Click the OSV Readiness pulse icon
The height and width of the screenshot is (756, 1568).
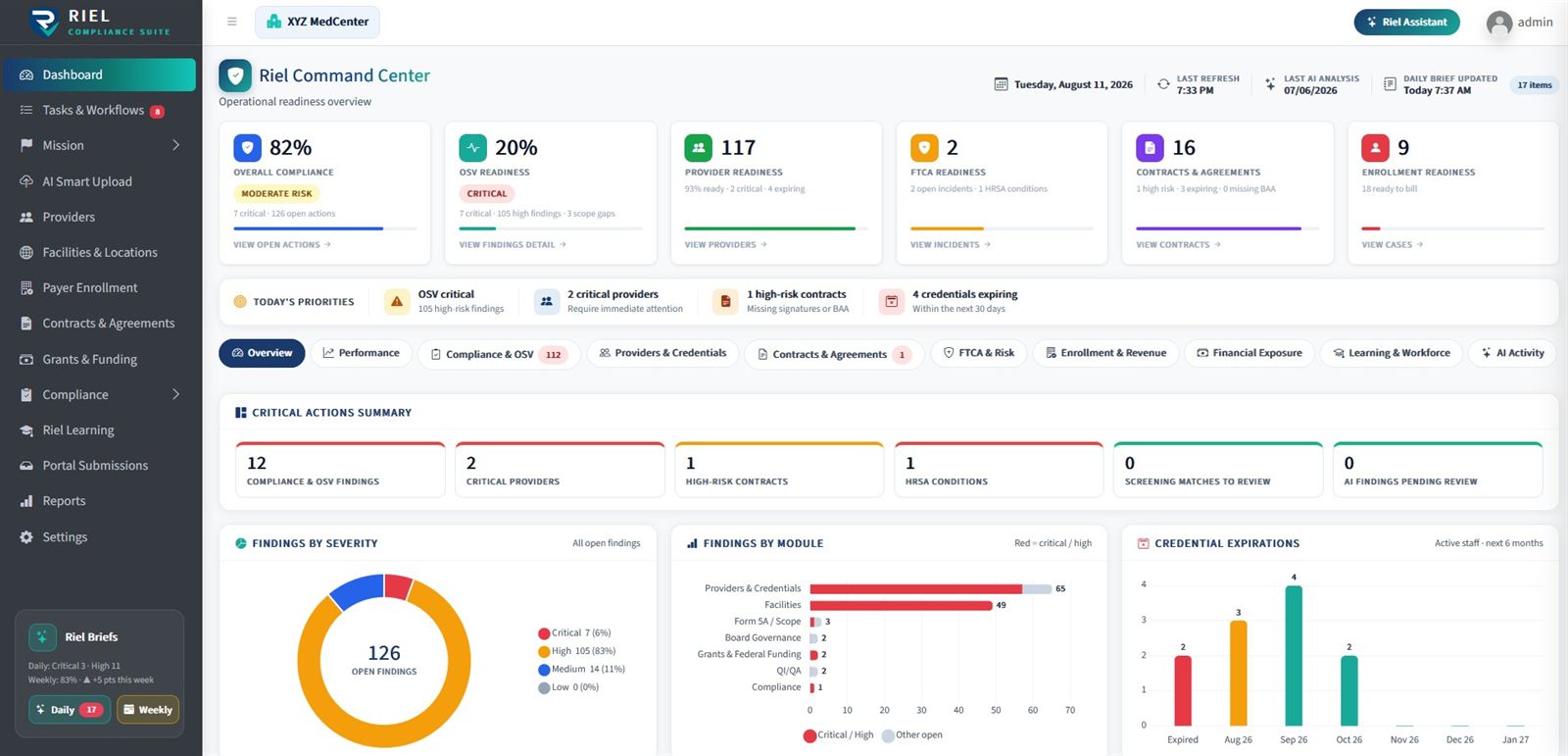point(472,148)
